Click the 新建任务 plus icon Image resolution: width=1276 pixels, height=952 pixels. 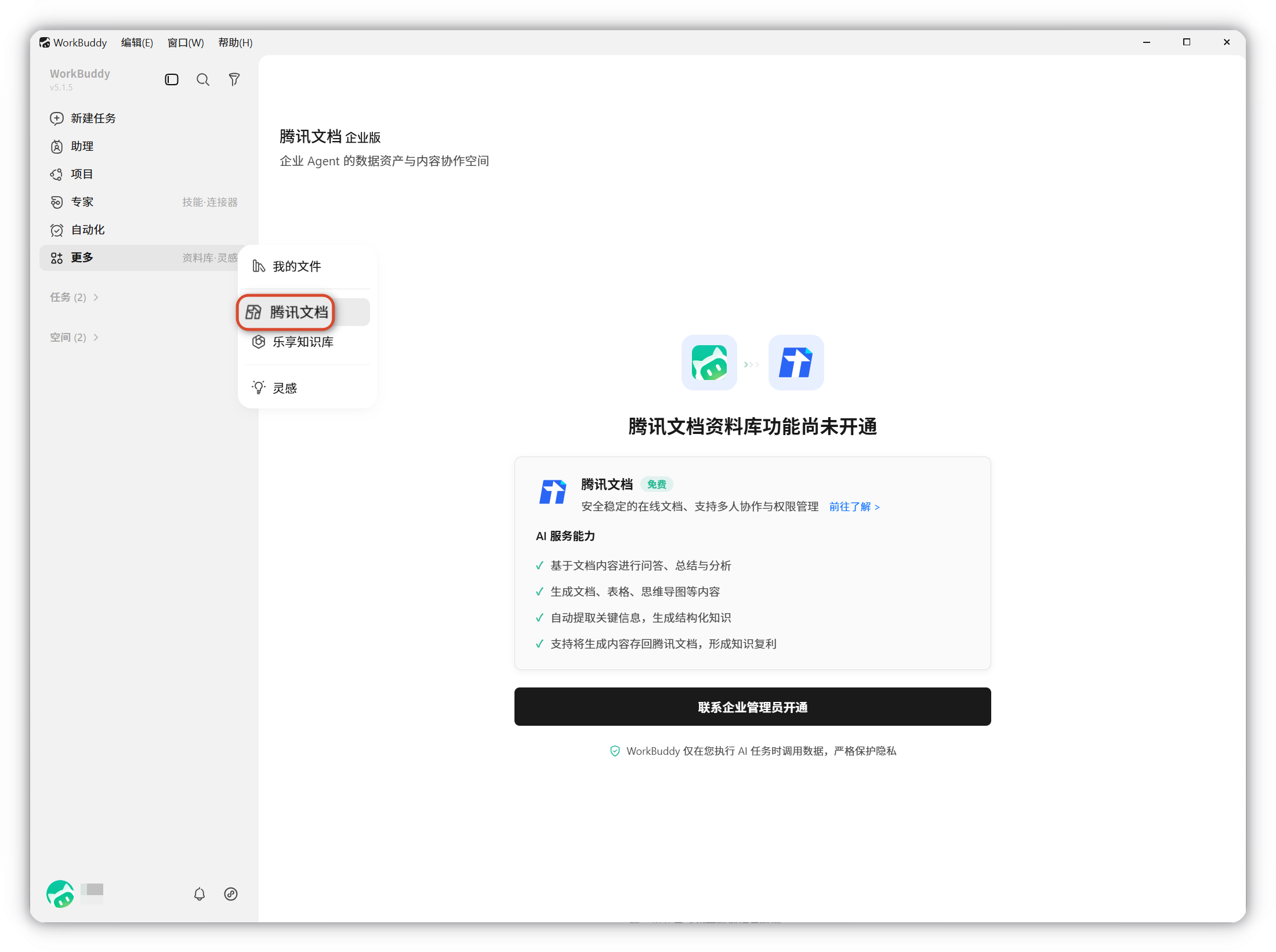57,118
